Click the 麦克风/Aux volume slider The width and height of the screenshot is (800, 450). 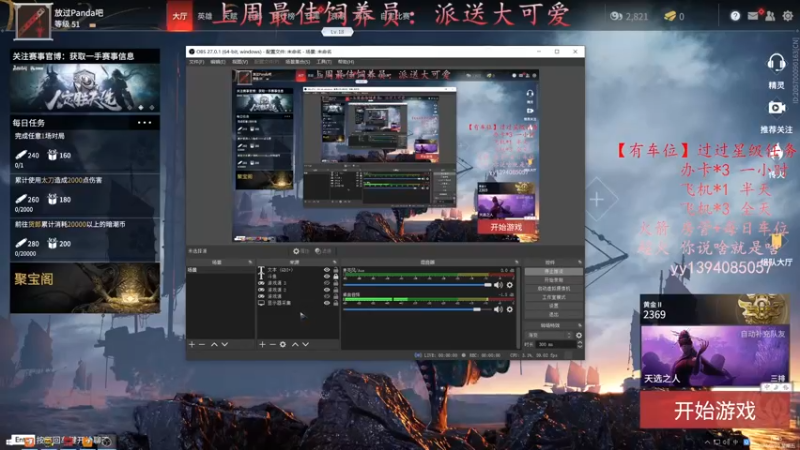point(417,285)
